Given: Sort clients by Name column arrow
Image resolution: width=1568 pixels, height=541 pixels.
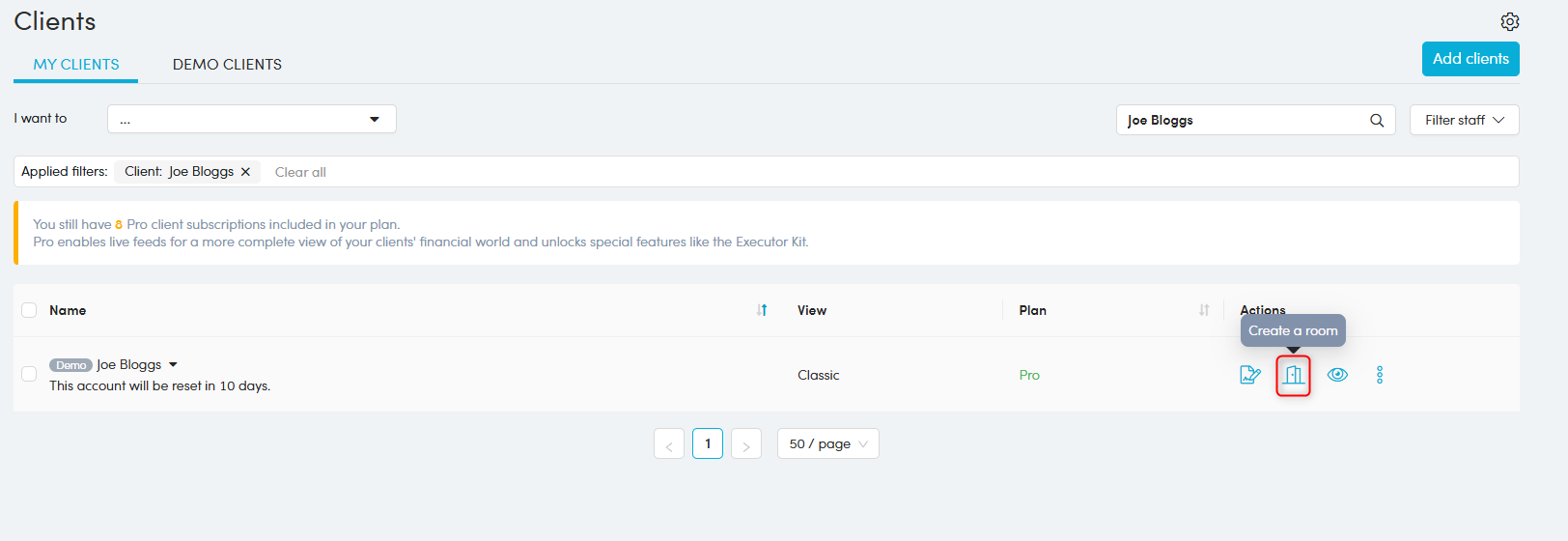Looking at the screenshot, I should pos(762,310).
